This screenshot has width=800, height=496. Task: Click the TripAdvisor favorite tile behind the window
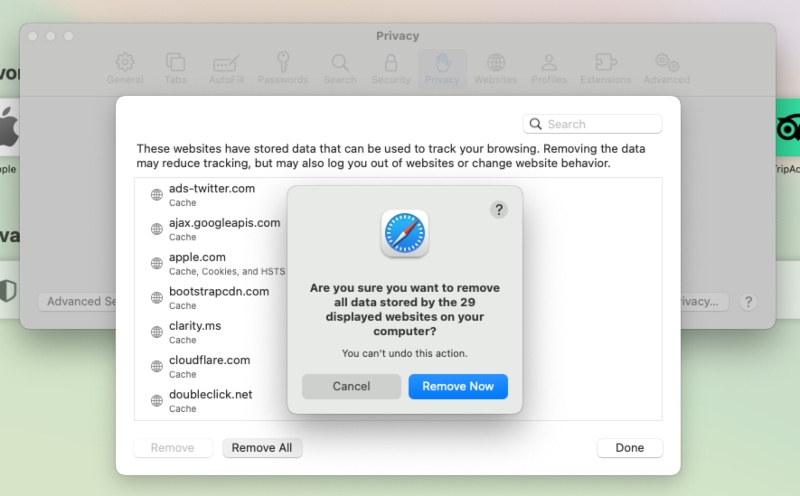(788, 128)
